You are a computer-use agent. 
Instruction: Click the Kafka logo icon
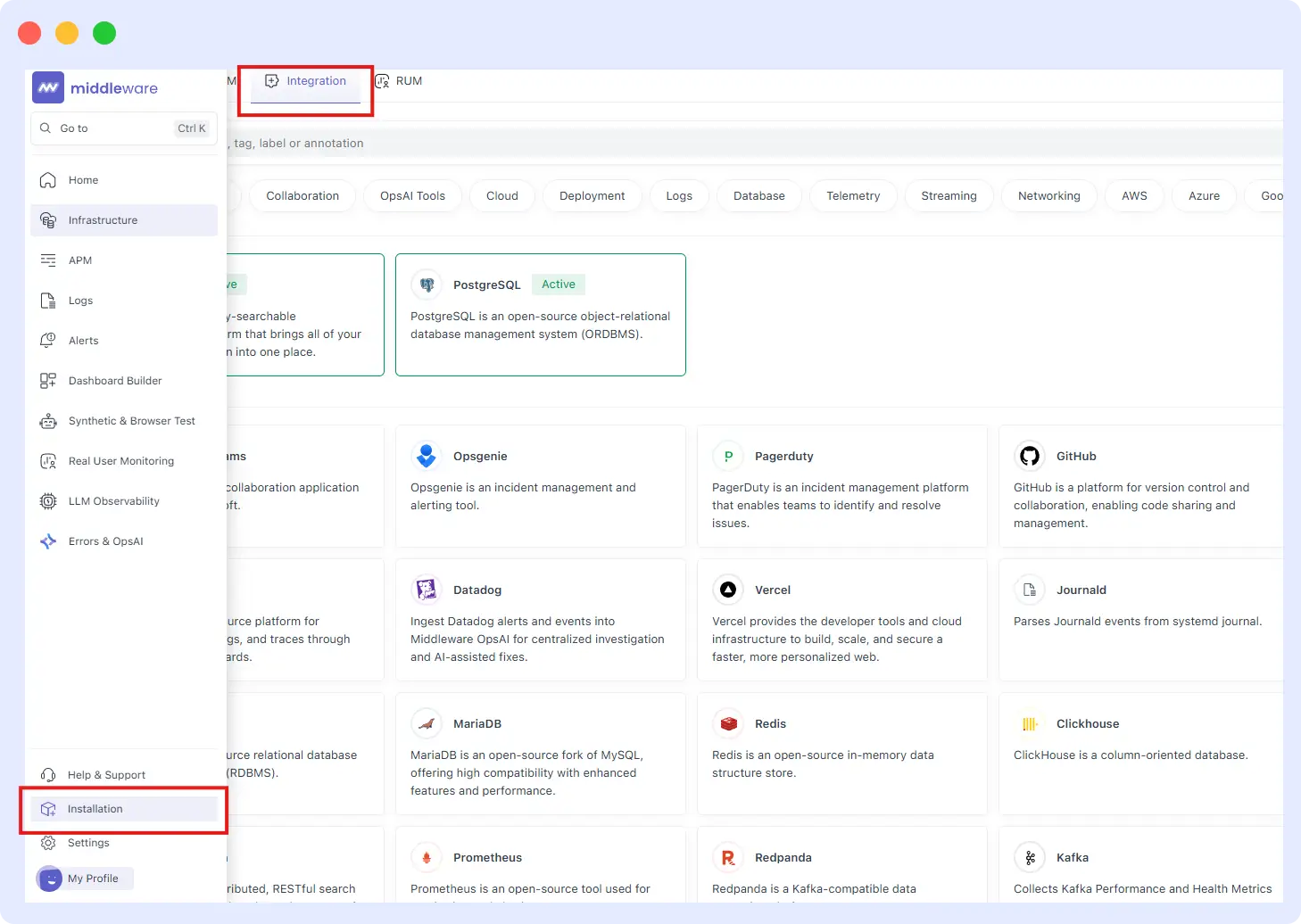point(1030,857)
